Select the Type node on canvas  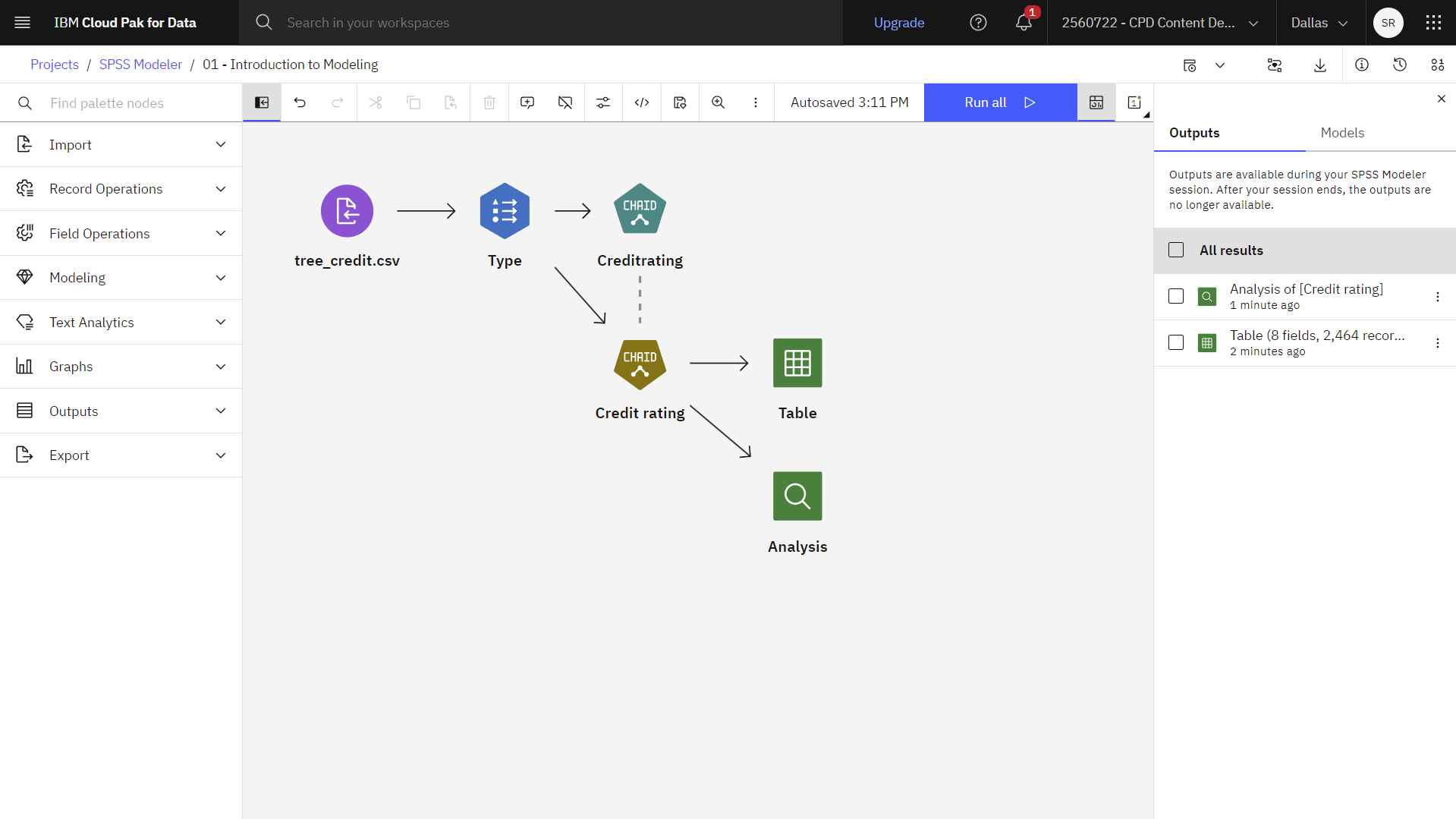coord(505,211)
